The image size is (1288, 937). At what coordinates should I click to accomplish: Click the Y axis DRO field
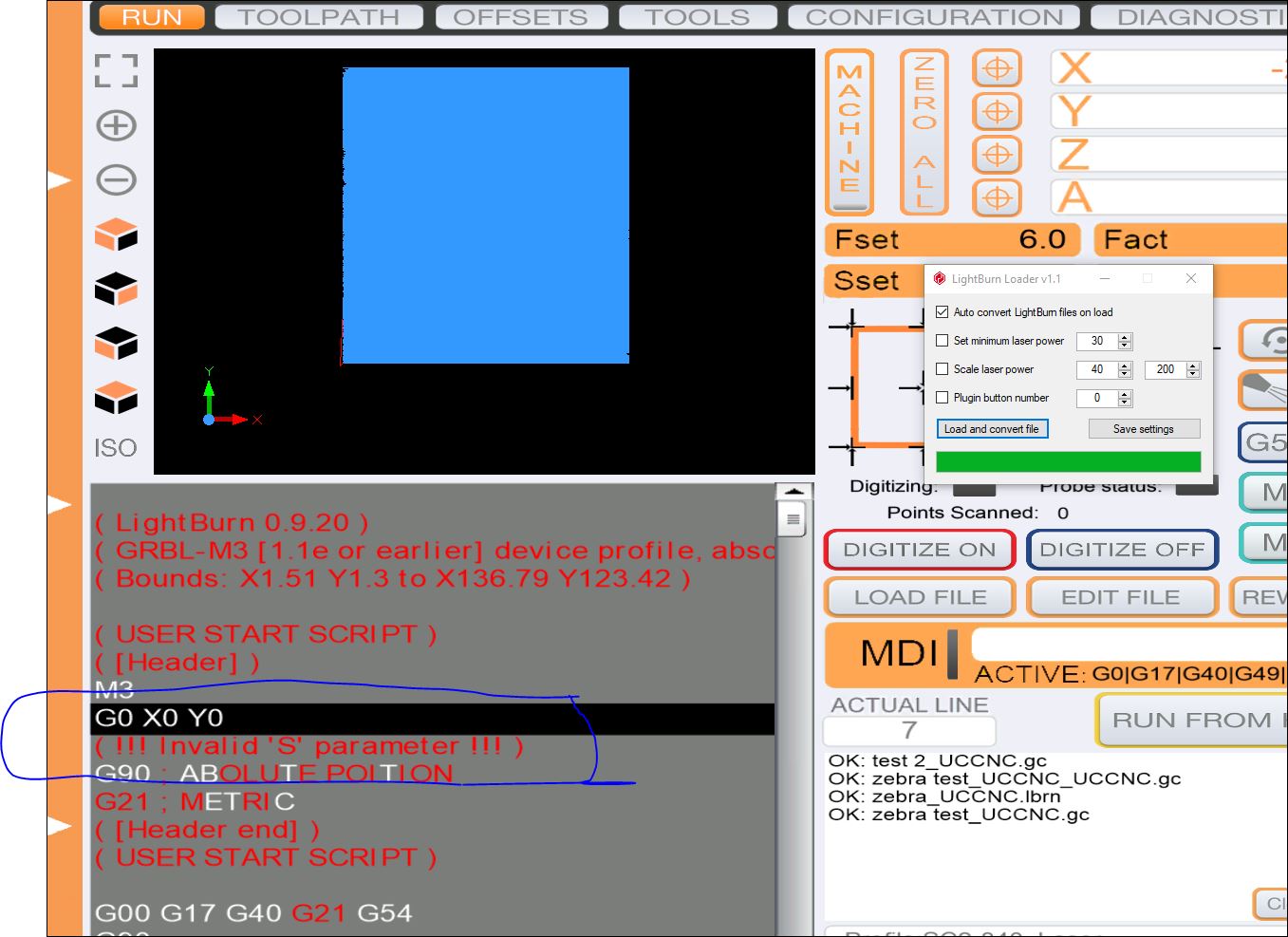pyautogui.click(x=1168, y=111)
